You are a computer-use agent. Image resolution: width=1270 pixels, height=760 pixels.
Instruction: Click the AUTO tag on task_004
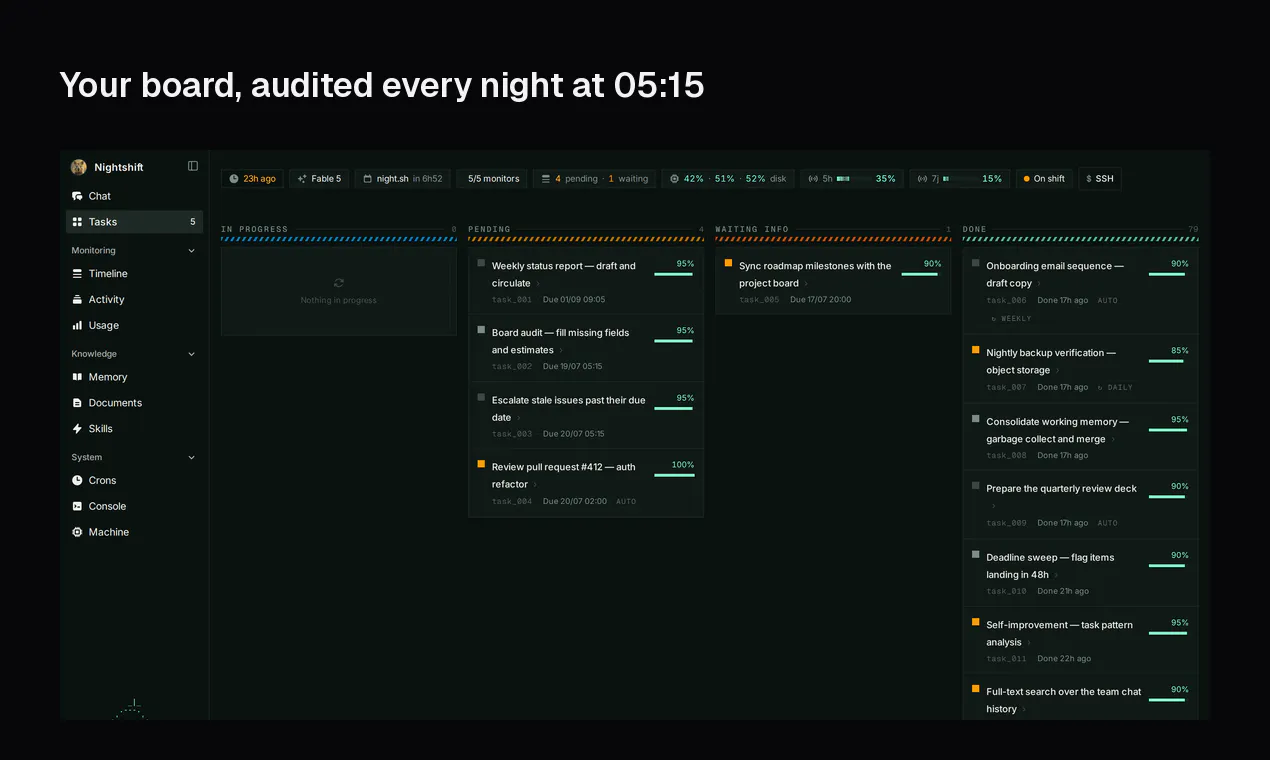pyautogui.click(x=626, y=502)
